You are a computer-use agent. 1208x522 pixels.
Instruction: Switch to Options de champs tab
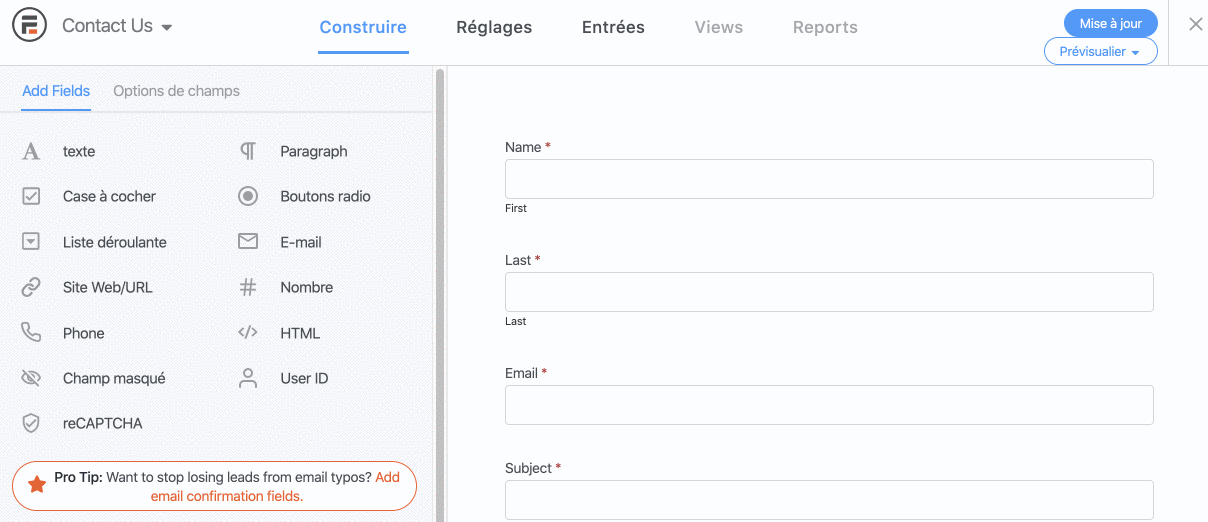pyautogui.click(x=176, y=91)
